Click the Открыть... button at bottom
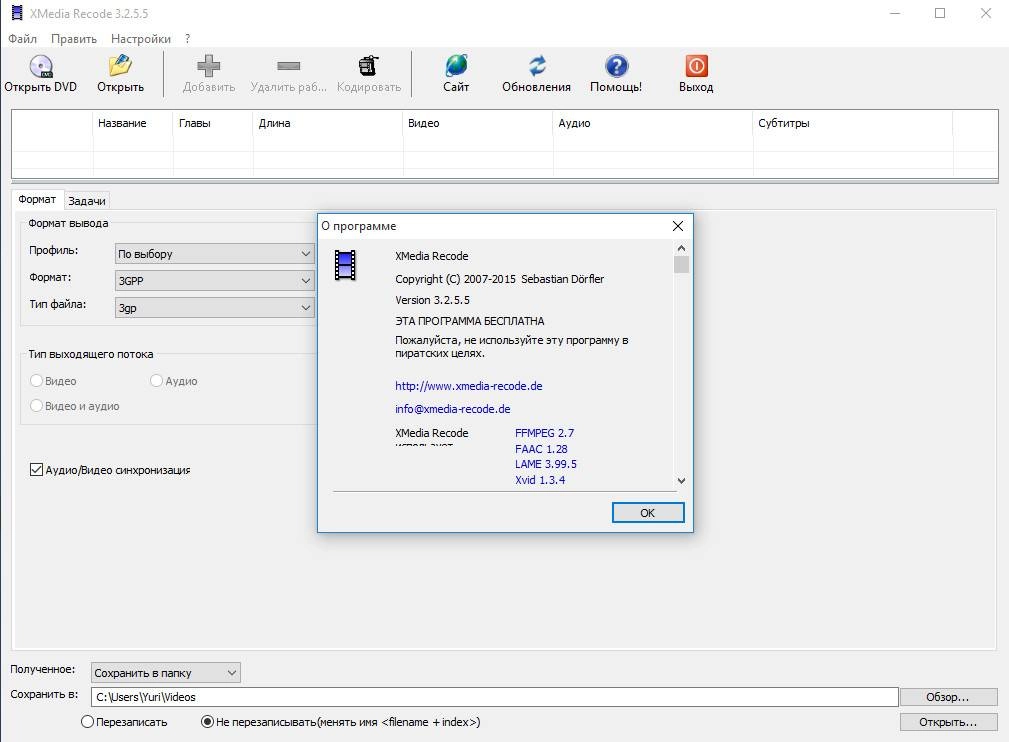Screen dimensions: 1009x742 pyautogui.click(x=948, y=722)
